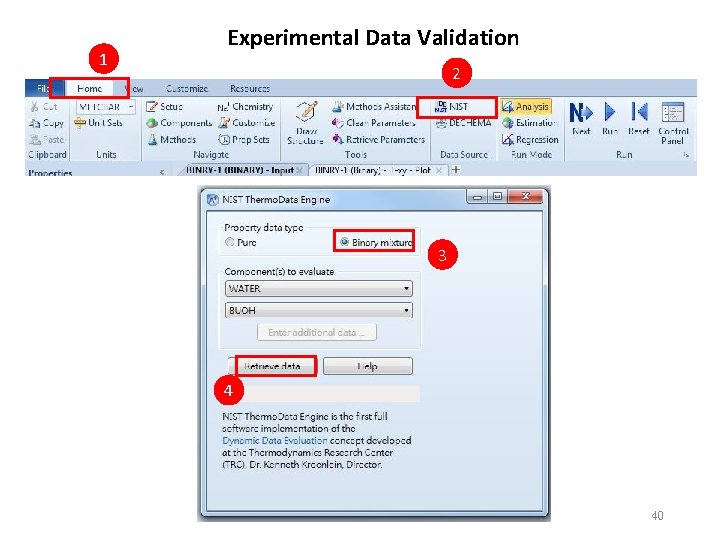Click the NIST ThermoData Engine title icon

[x=212, y=200]
